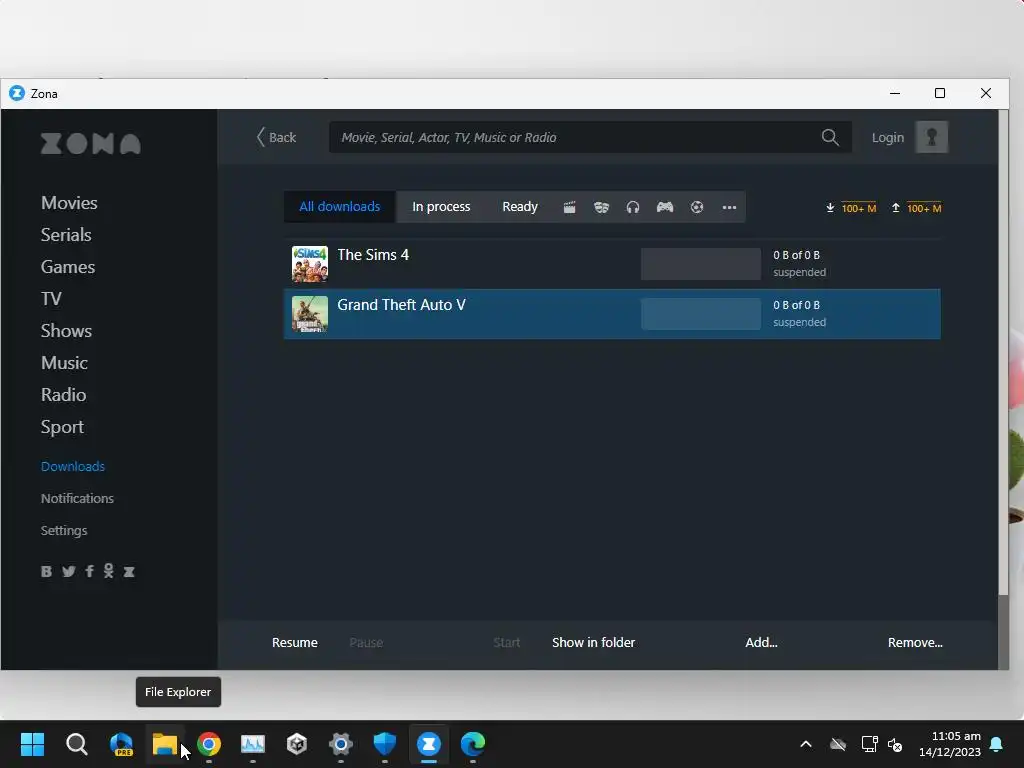Open Serials section
The image size is (1024, 768).
pos(66,234)
